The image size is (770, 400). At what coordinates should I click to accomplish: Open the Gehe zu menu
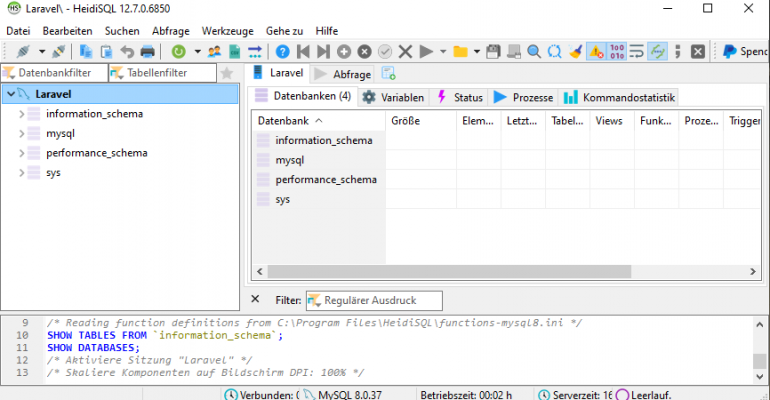285,31
